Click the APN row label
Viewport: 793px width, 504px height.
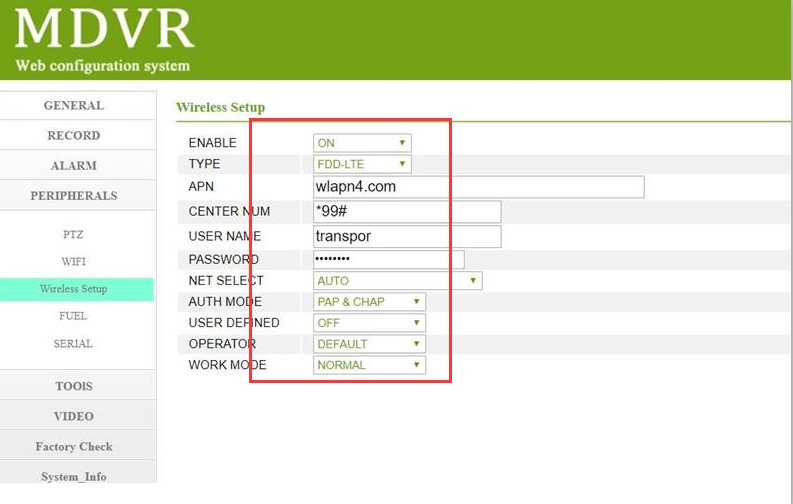point(201,187)
